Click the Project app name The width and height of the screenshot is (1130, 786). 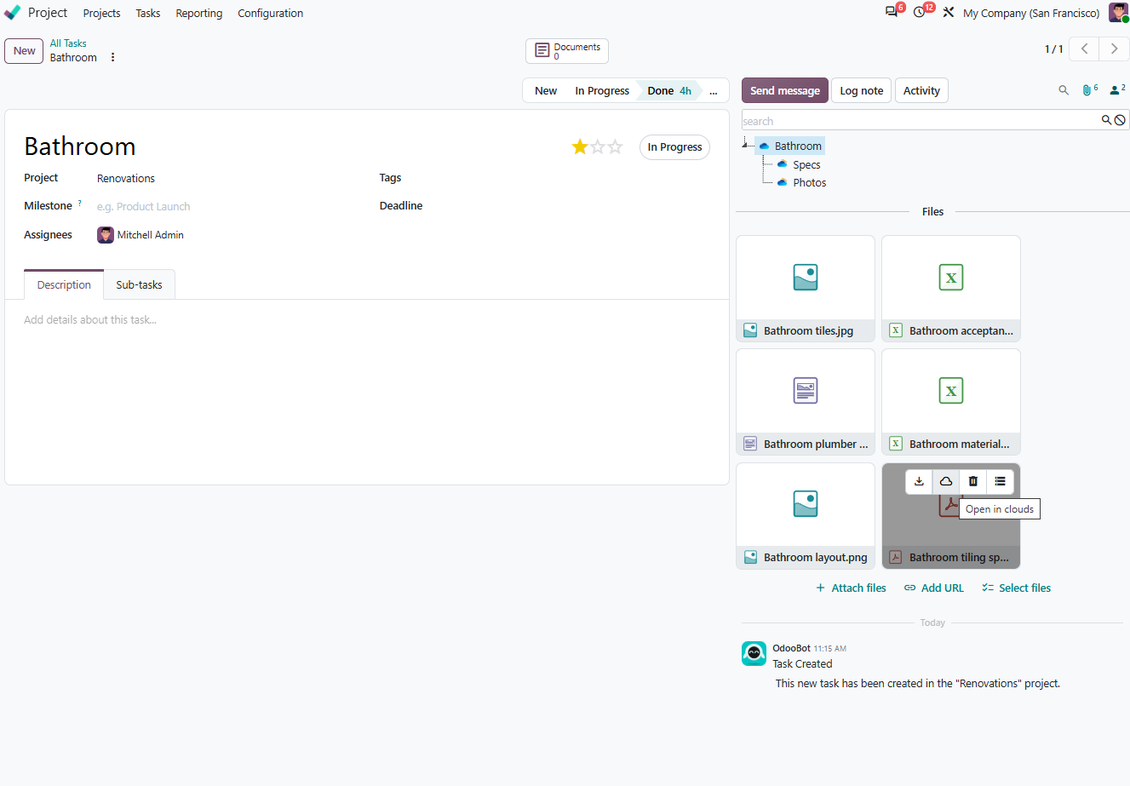click(48, 13)
